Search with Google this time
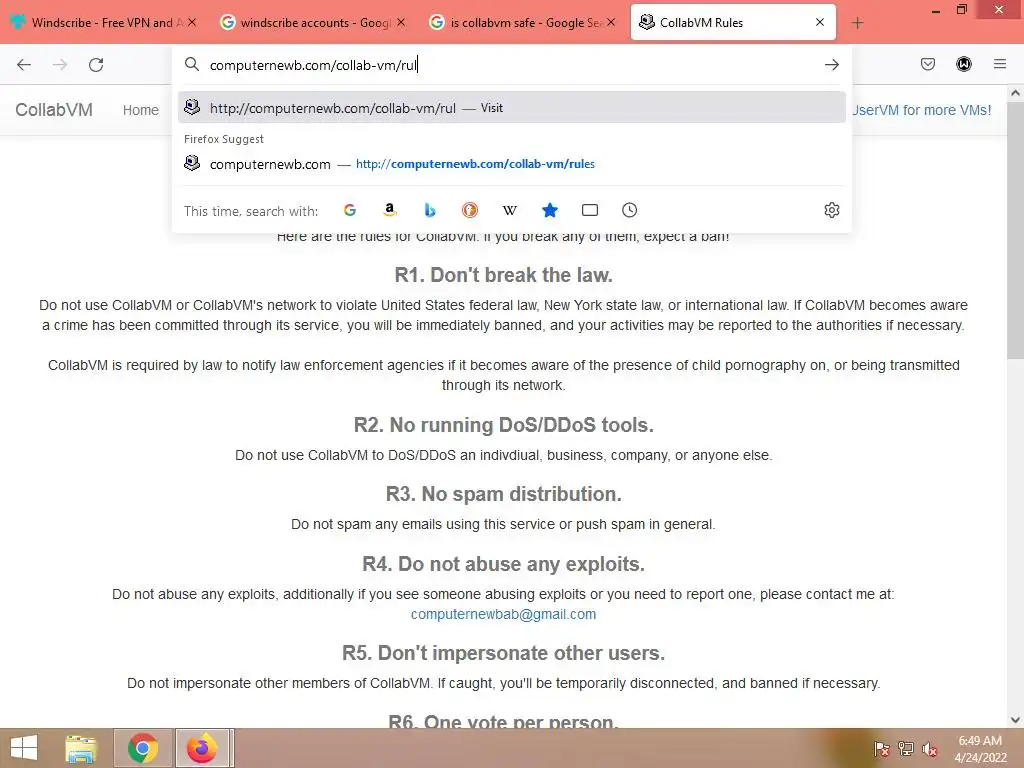The width and height of the screenshot is (1024, 768). (x=350, y=210)
